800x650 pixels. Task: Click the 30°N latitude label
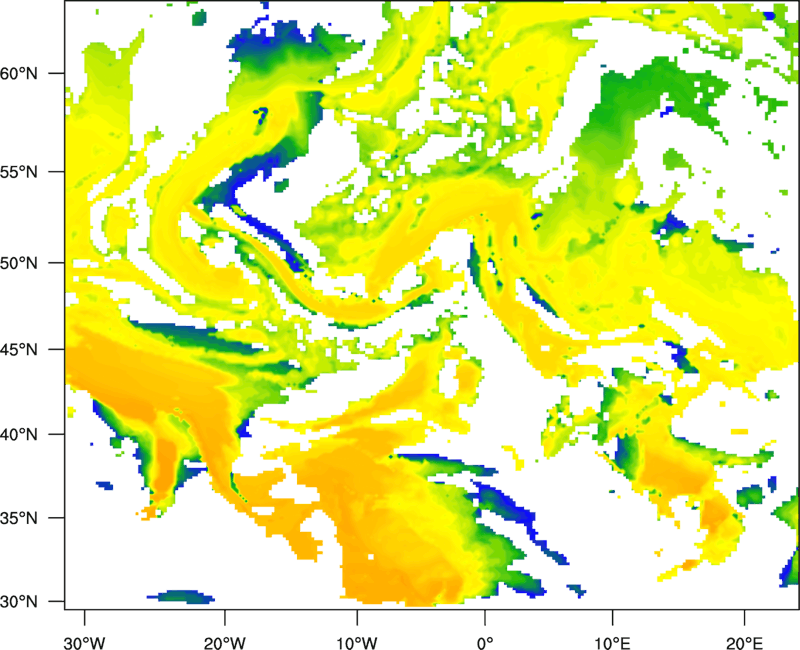pyautogui.click(x=19, y=602)
